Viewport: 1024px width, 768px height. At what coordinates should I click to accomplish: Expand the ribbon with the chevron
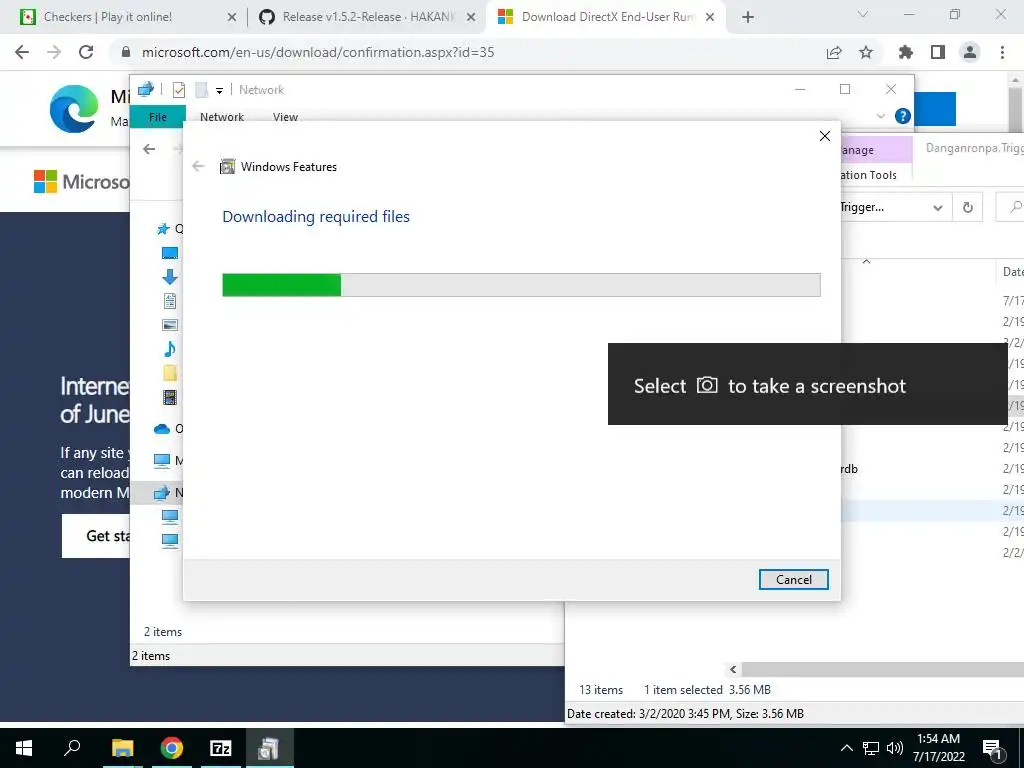[880, 116]
